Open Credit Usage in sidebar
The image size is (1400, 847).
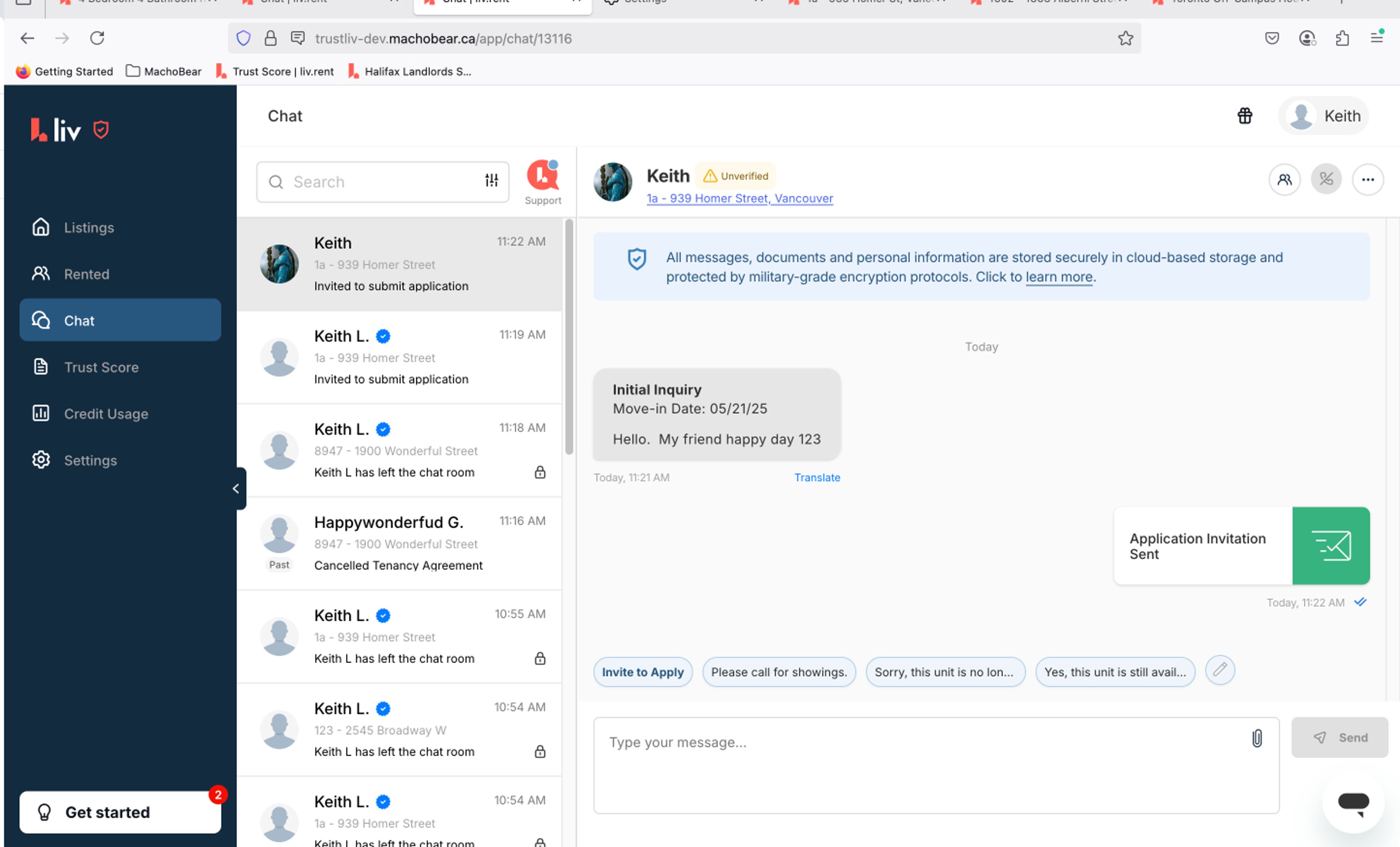(x=106, y=414)
